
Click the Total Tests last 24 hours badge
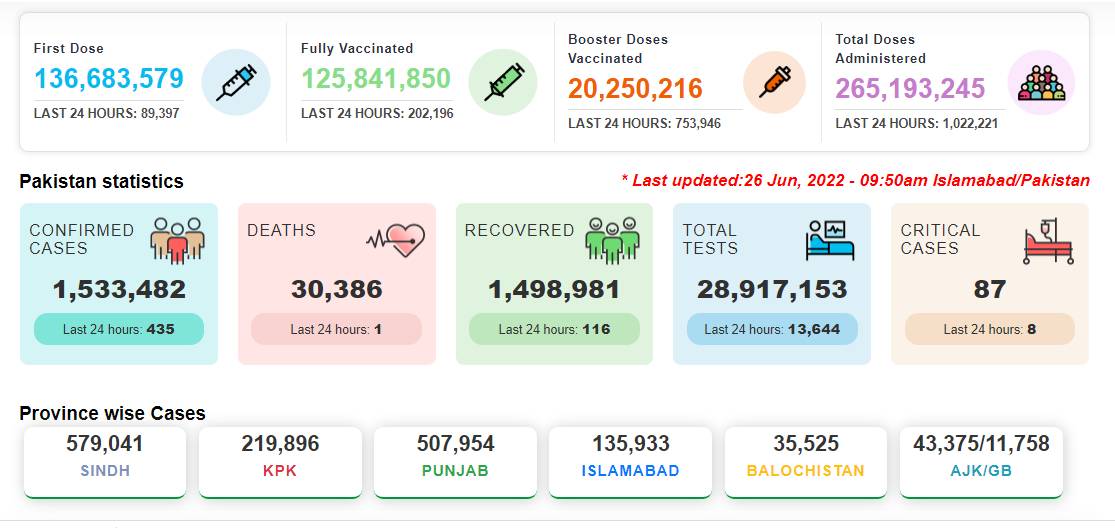coord(772,329)
